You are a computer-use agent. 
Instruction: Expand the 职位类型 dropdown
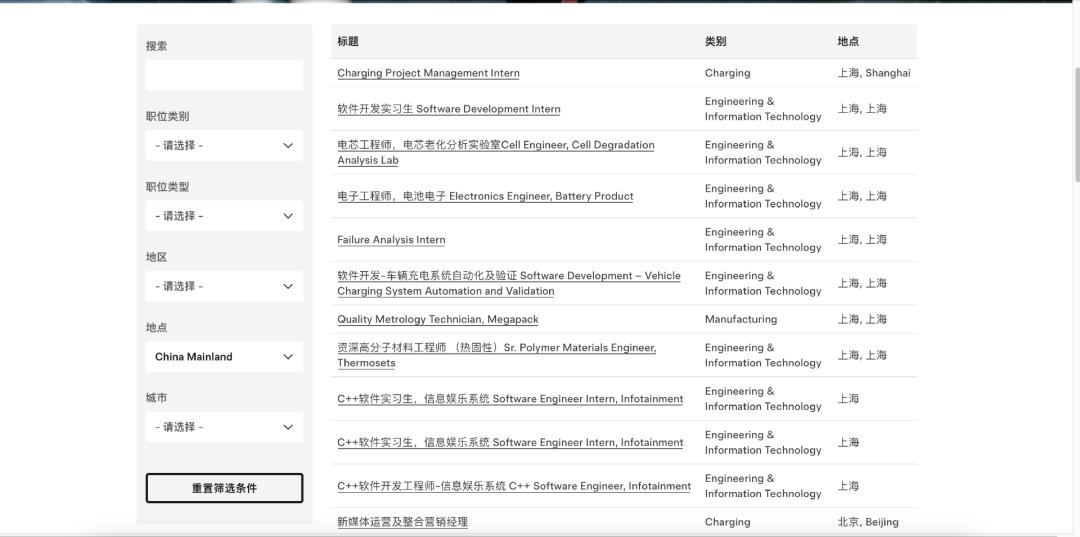[x=224, y=216]
